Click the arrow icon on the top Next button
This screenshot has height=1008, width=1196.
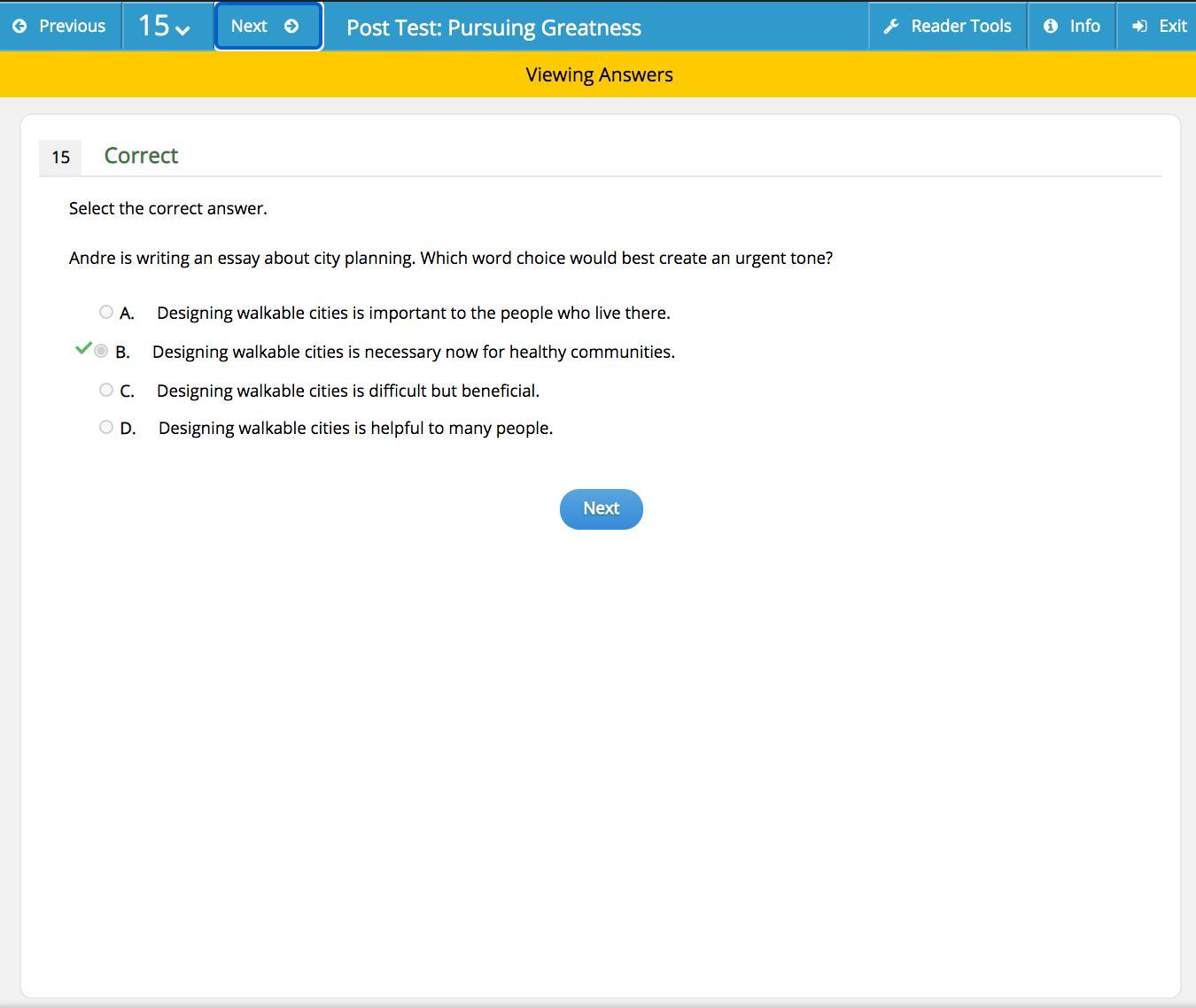pos(291,27)
